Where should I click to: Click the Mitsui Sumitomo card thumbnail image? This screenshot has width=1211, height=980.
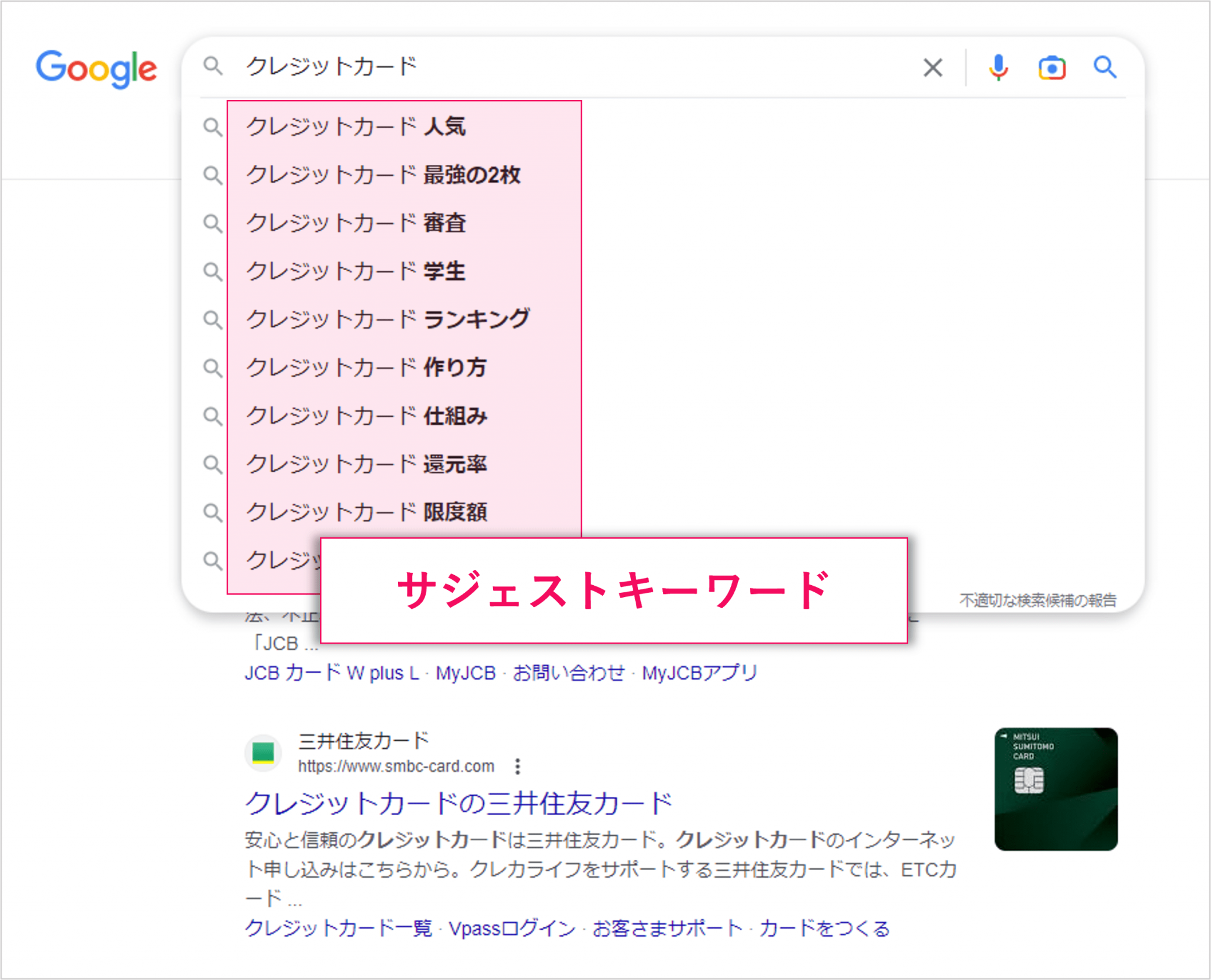[1055, 789]
